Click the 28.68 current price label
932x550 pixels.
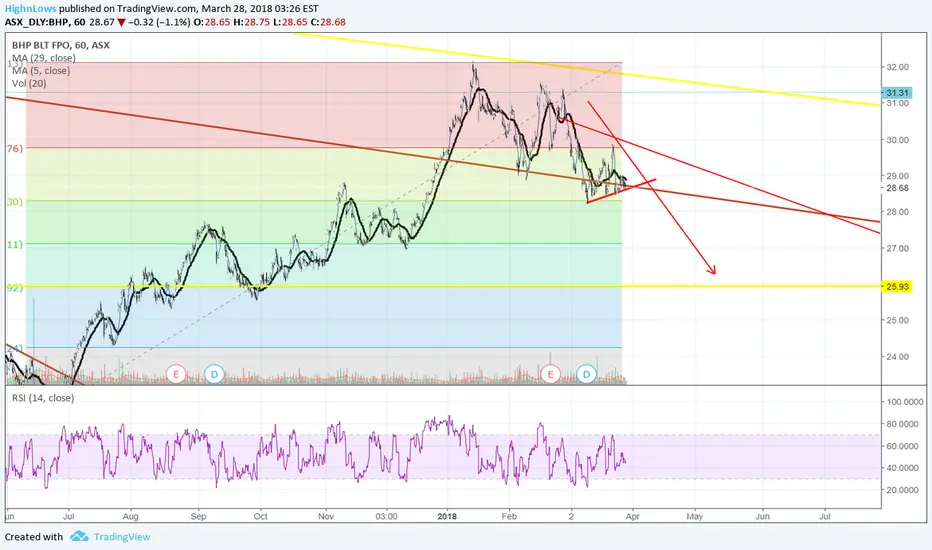pyautogui.click(x=897, y=188)
